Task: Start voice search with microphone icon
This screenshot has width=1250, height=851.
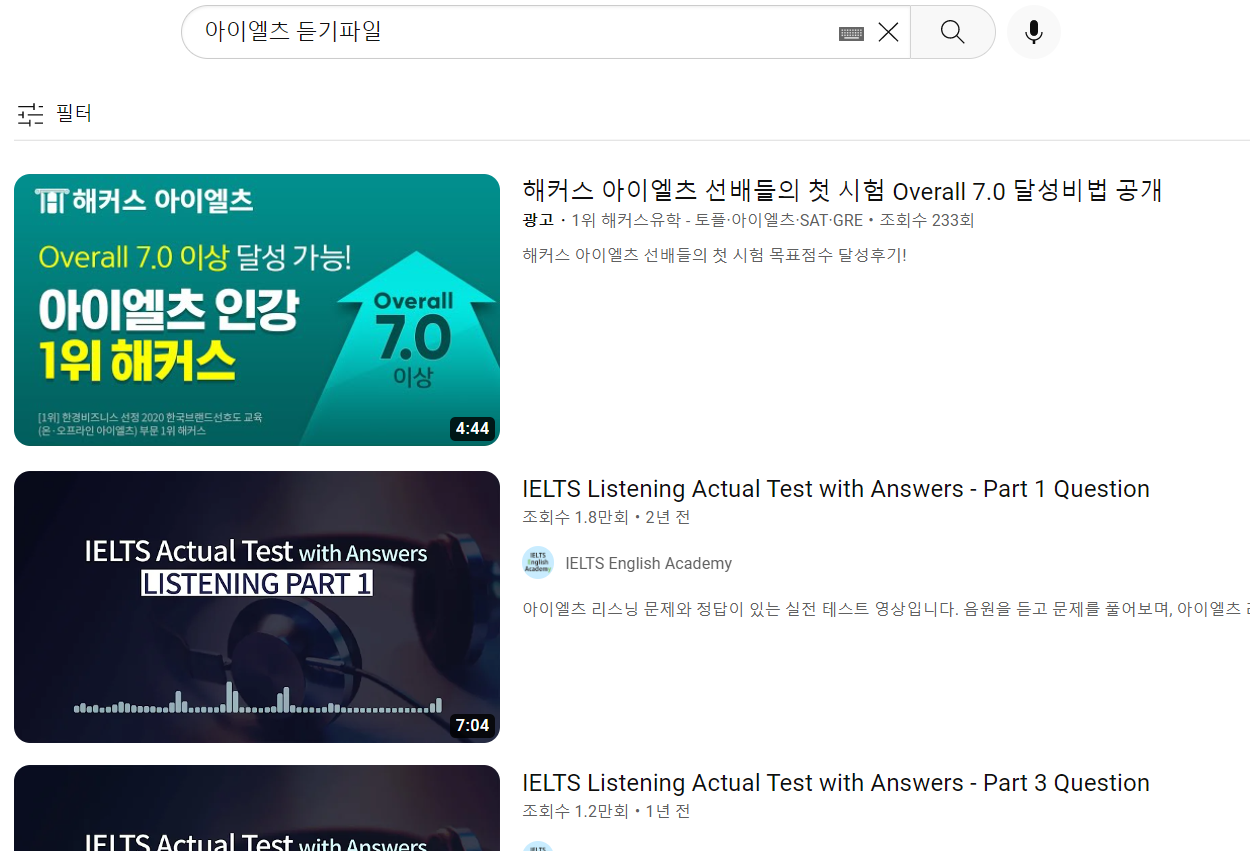Action: pyautogui.click(x=1034, y=32)
